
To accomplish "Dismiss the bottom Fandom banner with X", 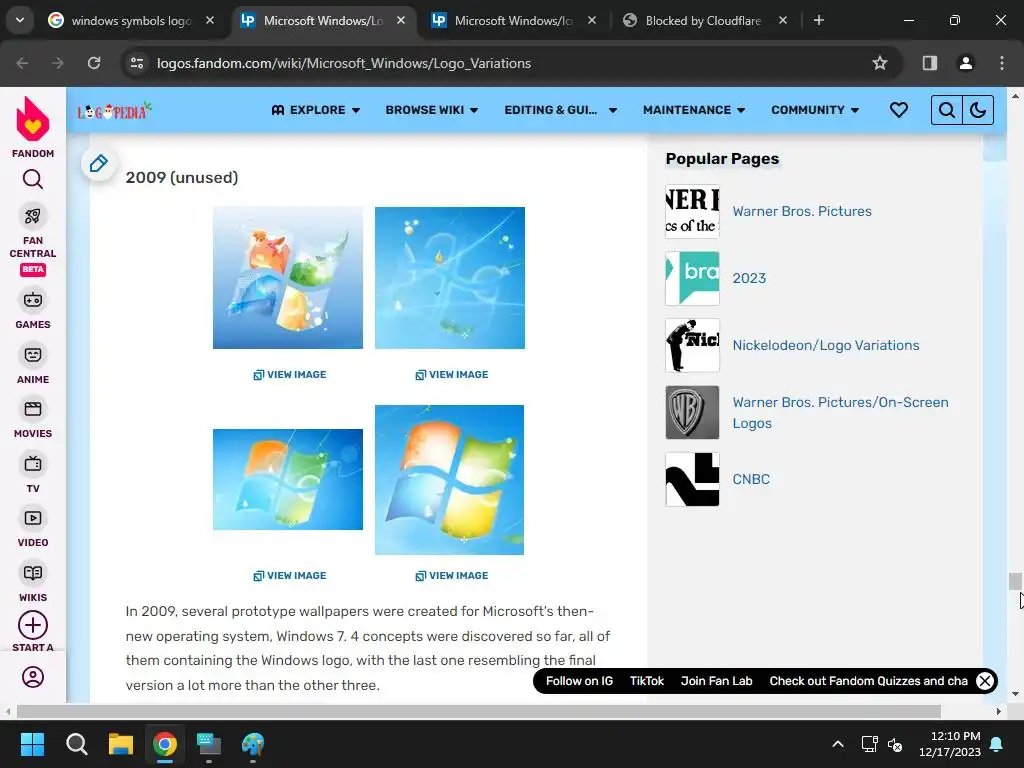I will point(985,681).
